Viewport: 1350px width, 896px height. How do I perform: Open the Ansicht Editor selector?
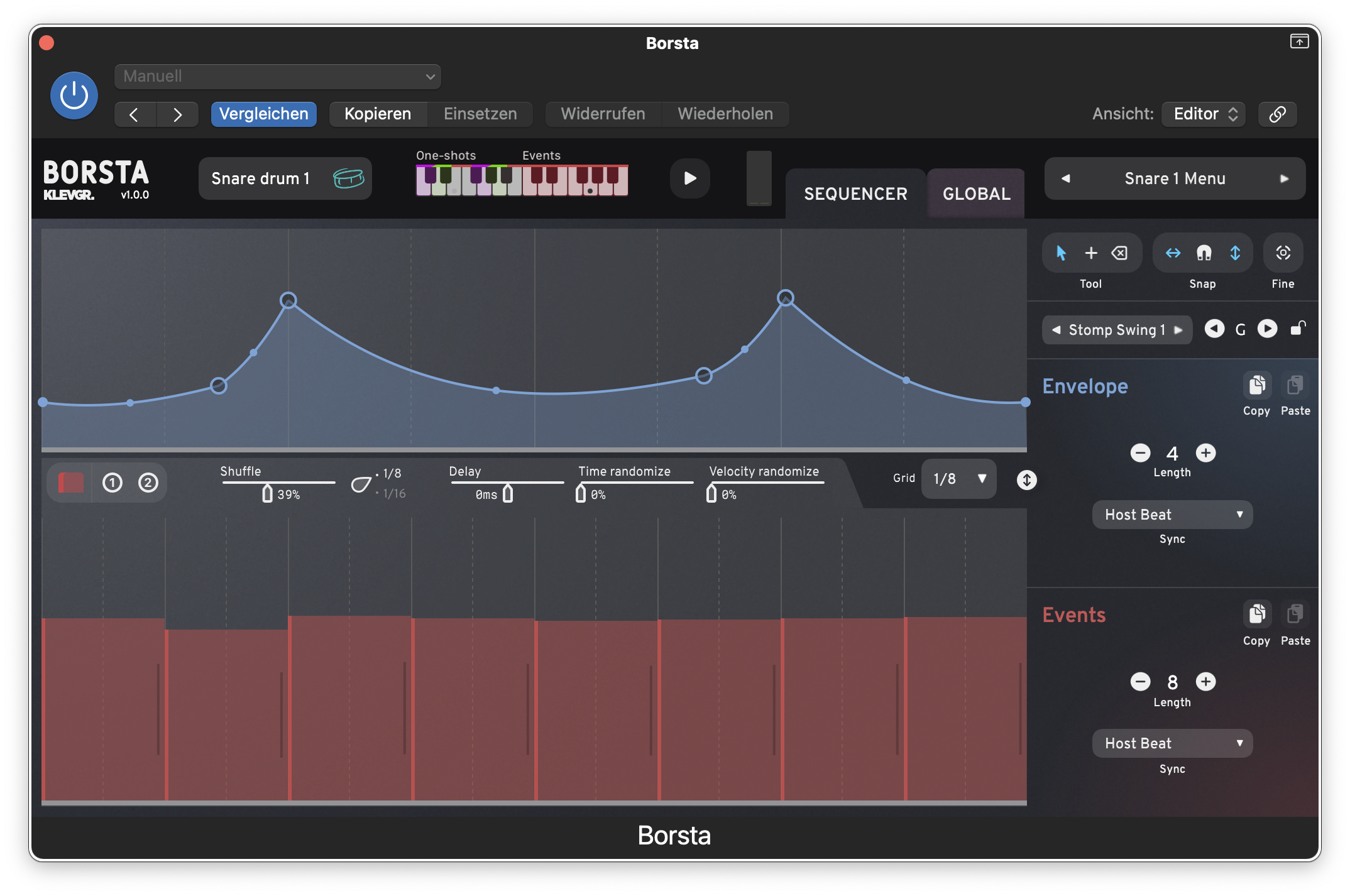point(1203,114)
